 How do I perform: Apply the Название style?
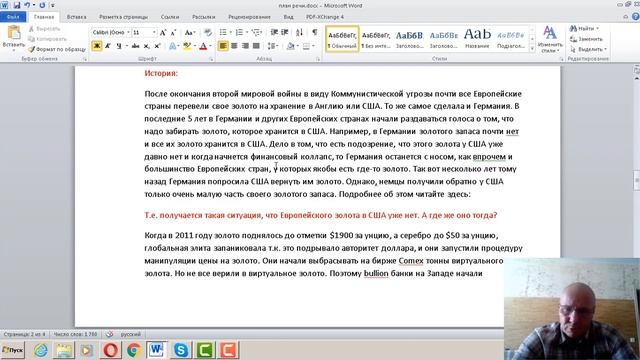(477, 39)
